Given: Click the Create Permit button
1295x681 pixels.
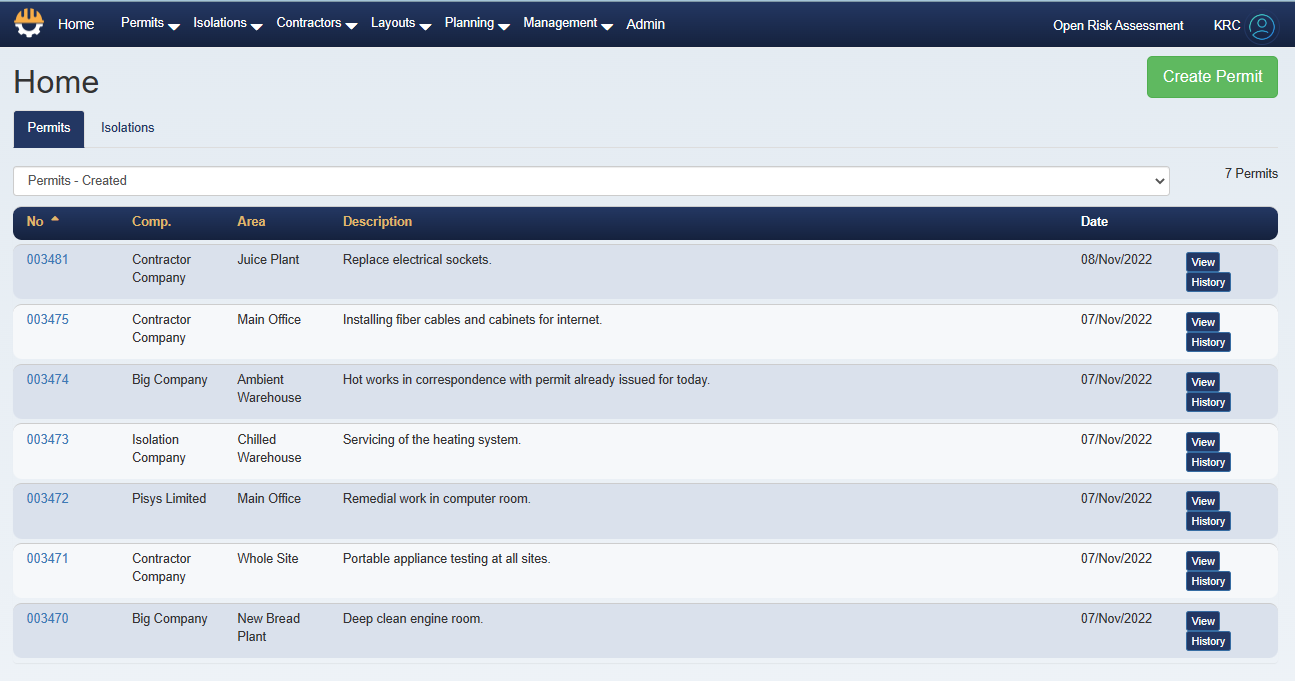Looking at the screenshot, I should (1212, 77).
